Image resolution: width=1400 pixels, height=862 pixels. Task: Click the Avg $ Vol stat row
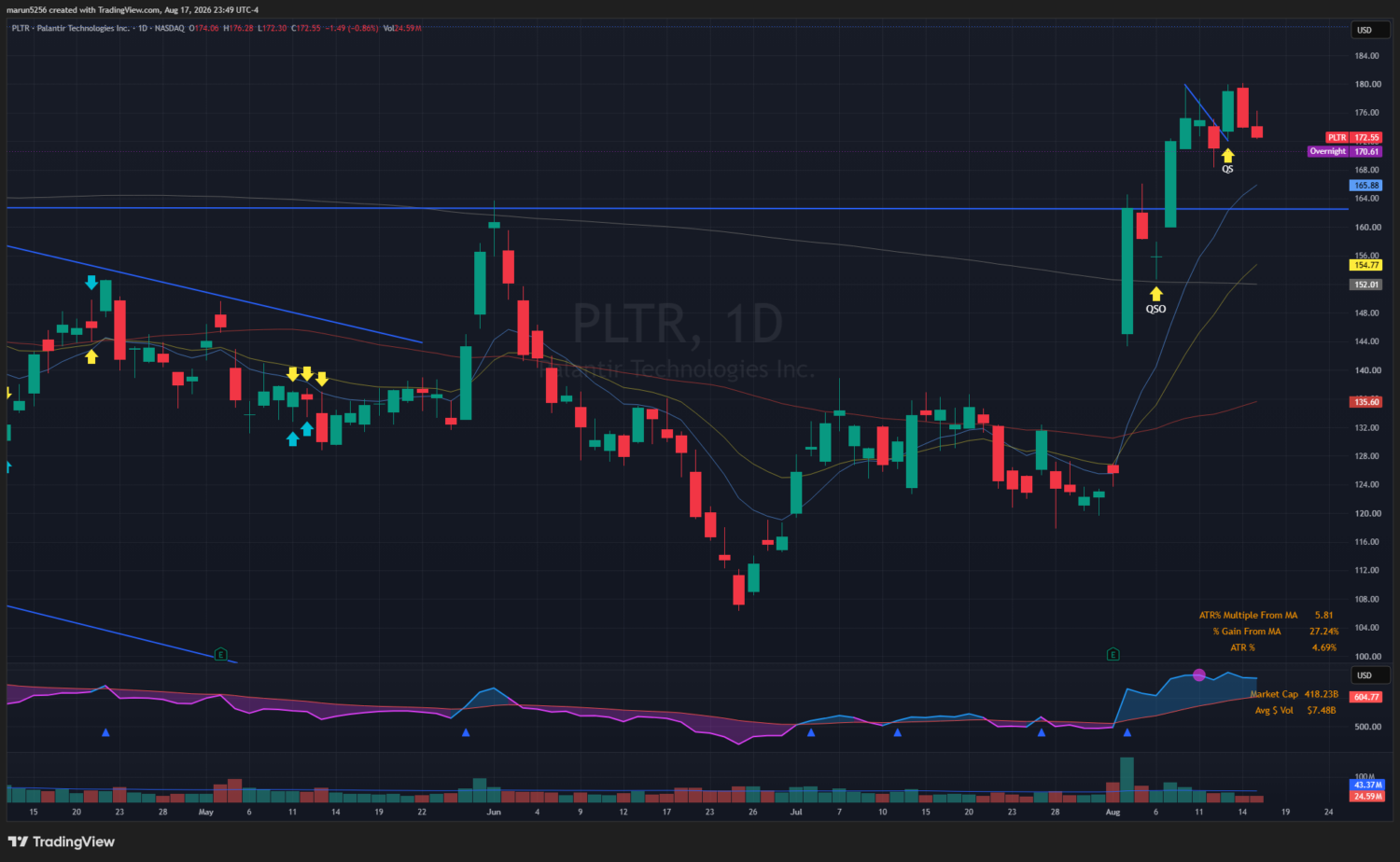[x=1295, y=711]
